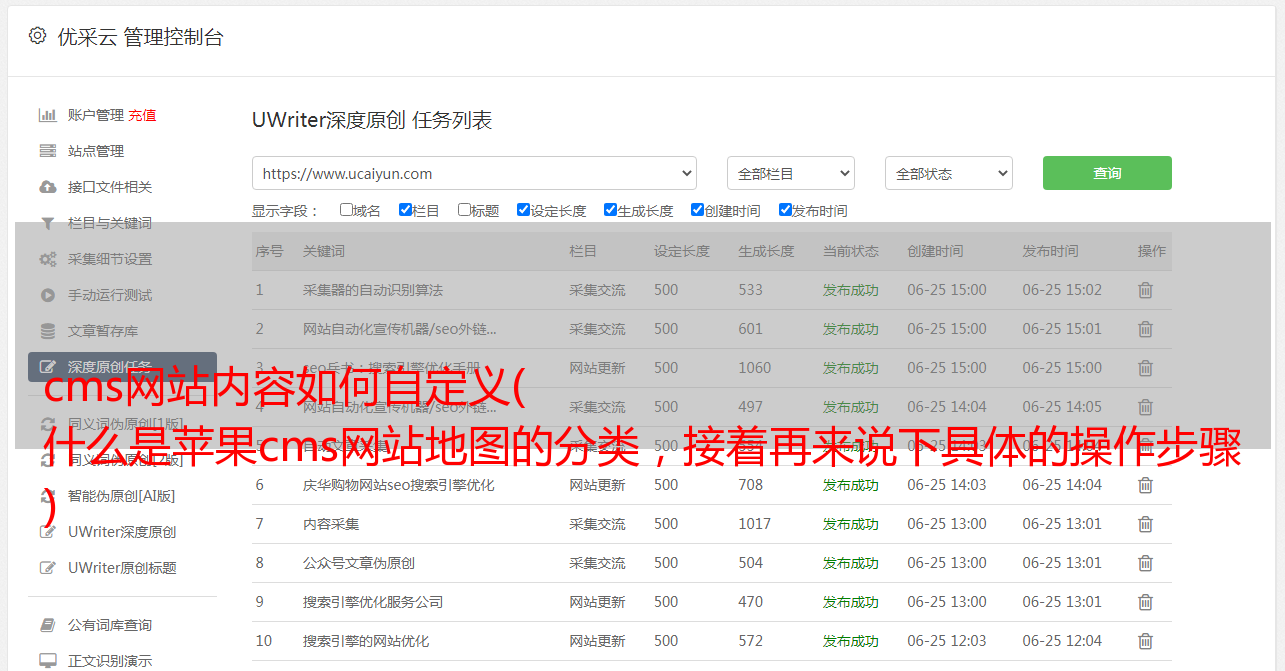
Task: Delete the task published 06-25 15:00
Action: [x=1146, y=368]
